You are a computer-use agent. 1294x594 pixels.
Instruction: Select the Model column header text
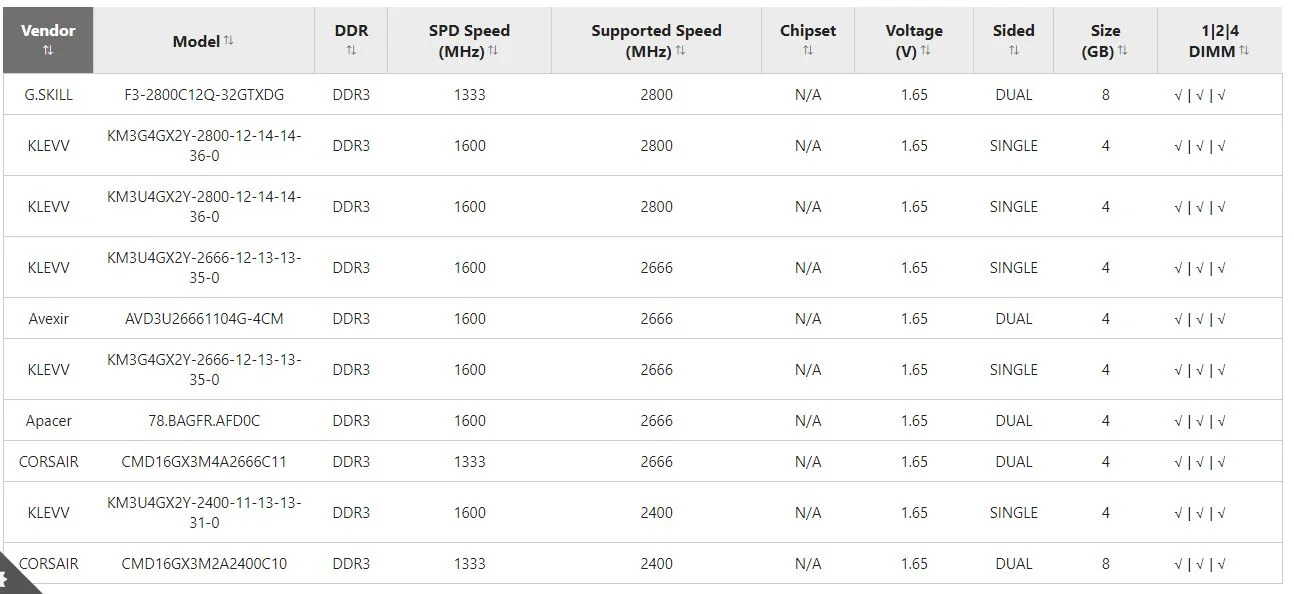pos(196,41)
